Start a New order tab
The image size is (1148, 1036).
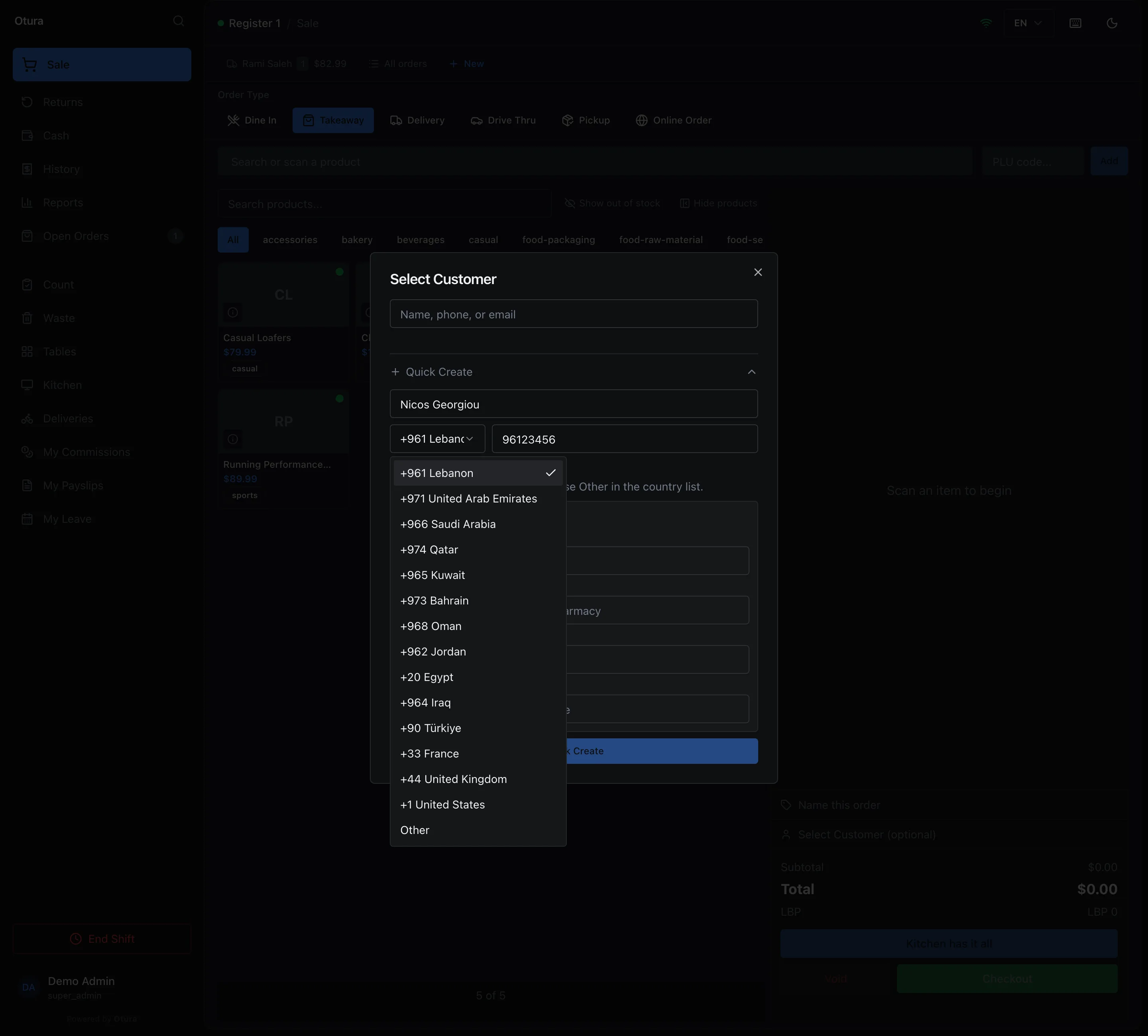pos(466,64)
